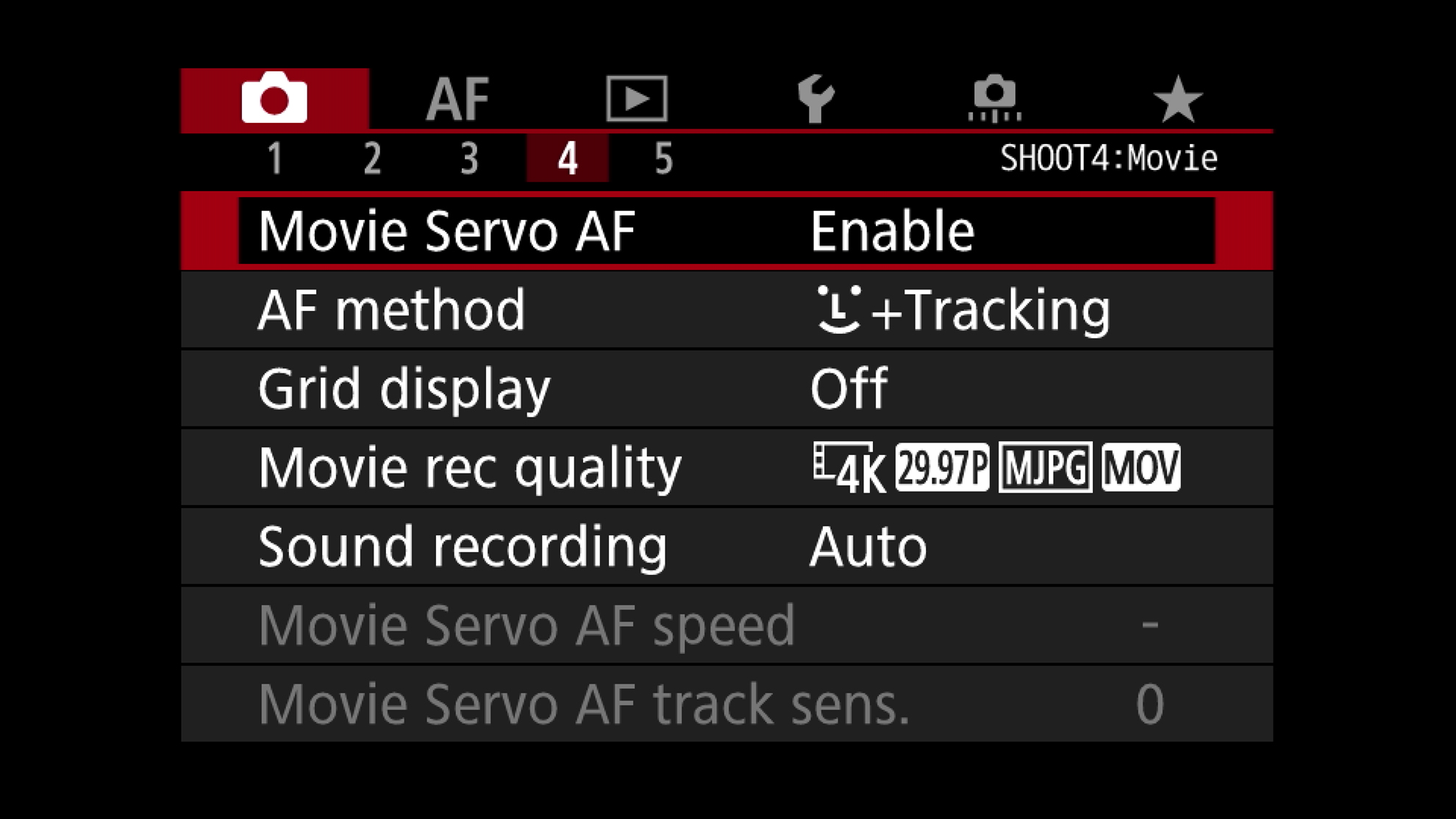Switch to the playback menu icon
Viewport: 1456px width, 819px height.
(x=637, y=99)
